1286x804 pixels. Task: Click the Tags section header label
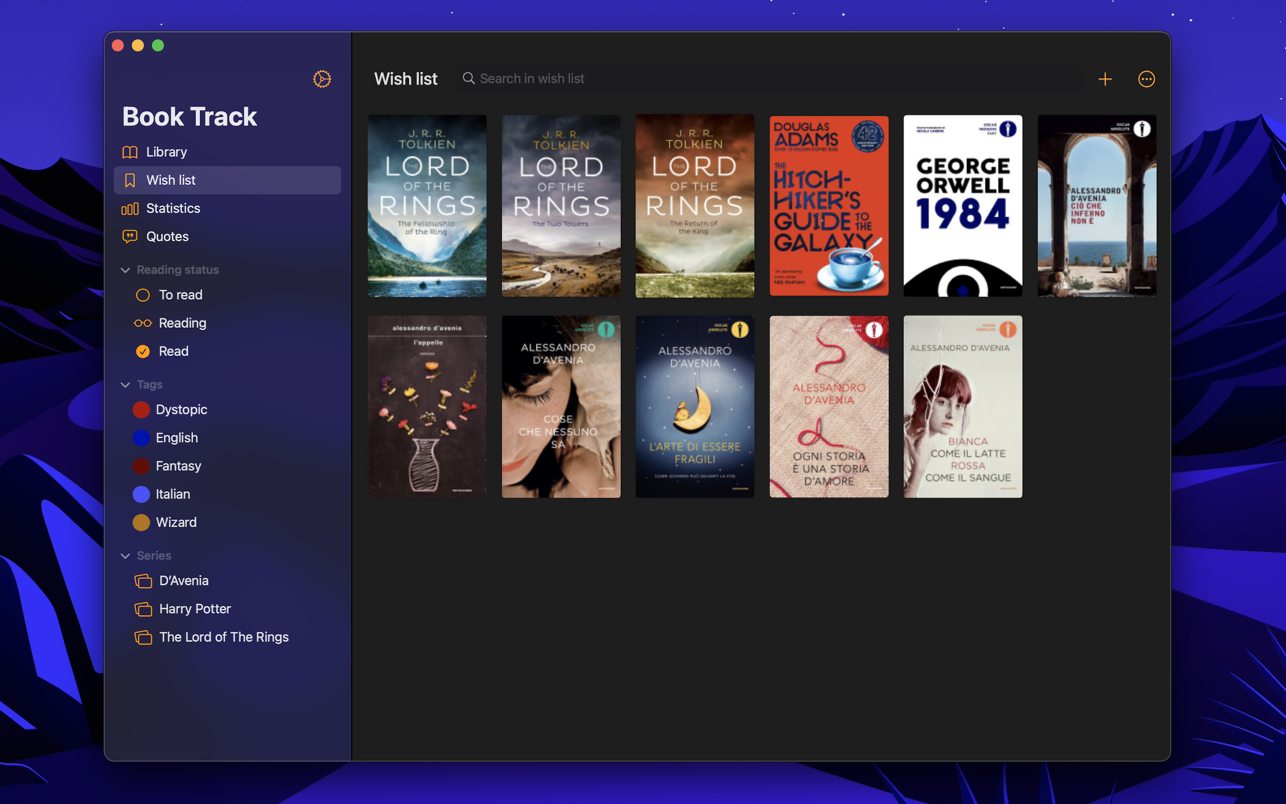150,385
